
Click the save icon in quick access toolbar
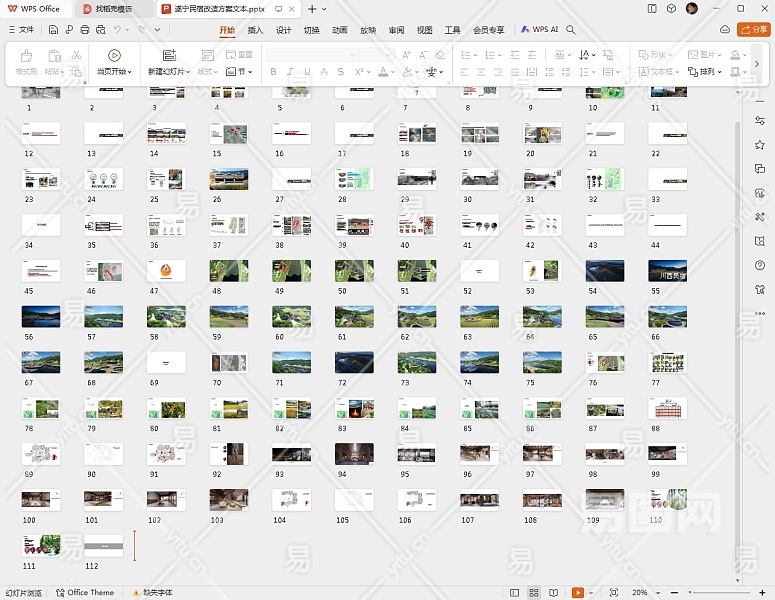tap(55, 30)
